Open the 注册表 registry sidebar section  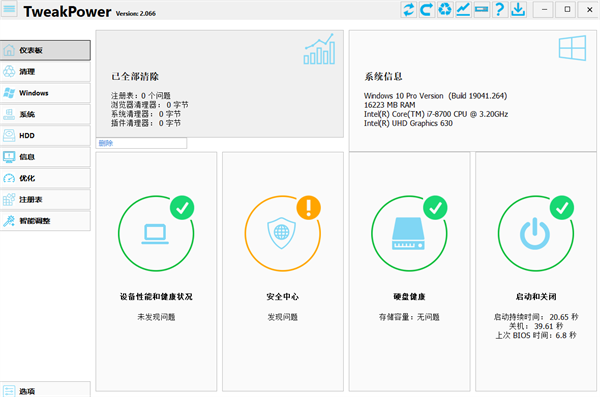[x=45, y=199]
